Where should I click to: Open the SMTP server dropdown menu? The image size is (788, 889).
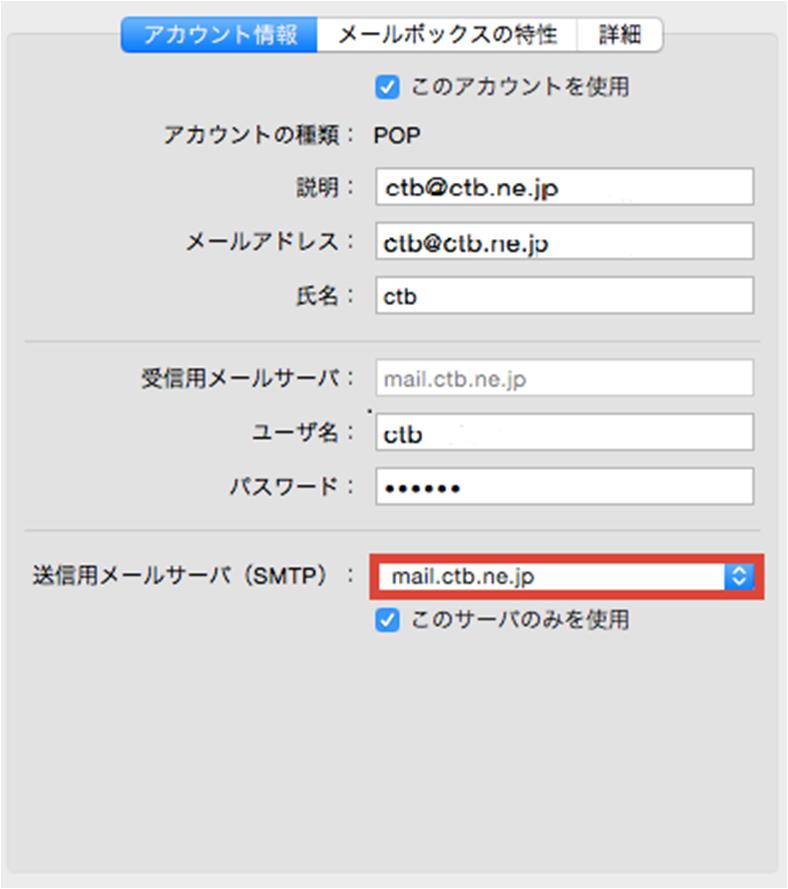[566, 577]
